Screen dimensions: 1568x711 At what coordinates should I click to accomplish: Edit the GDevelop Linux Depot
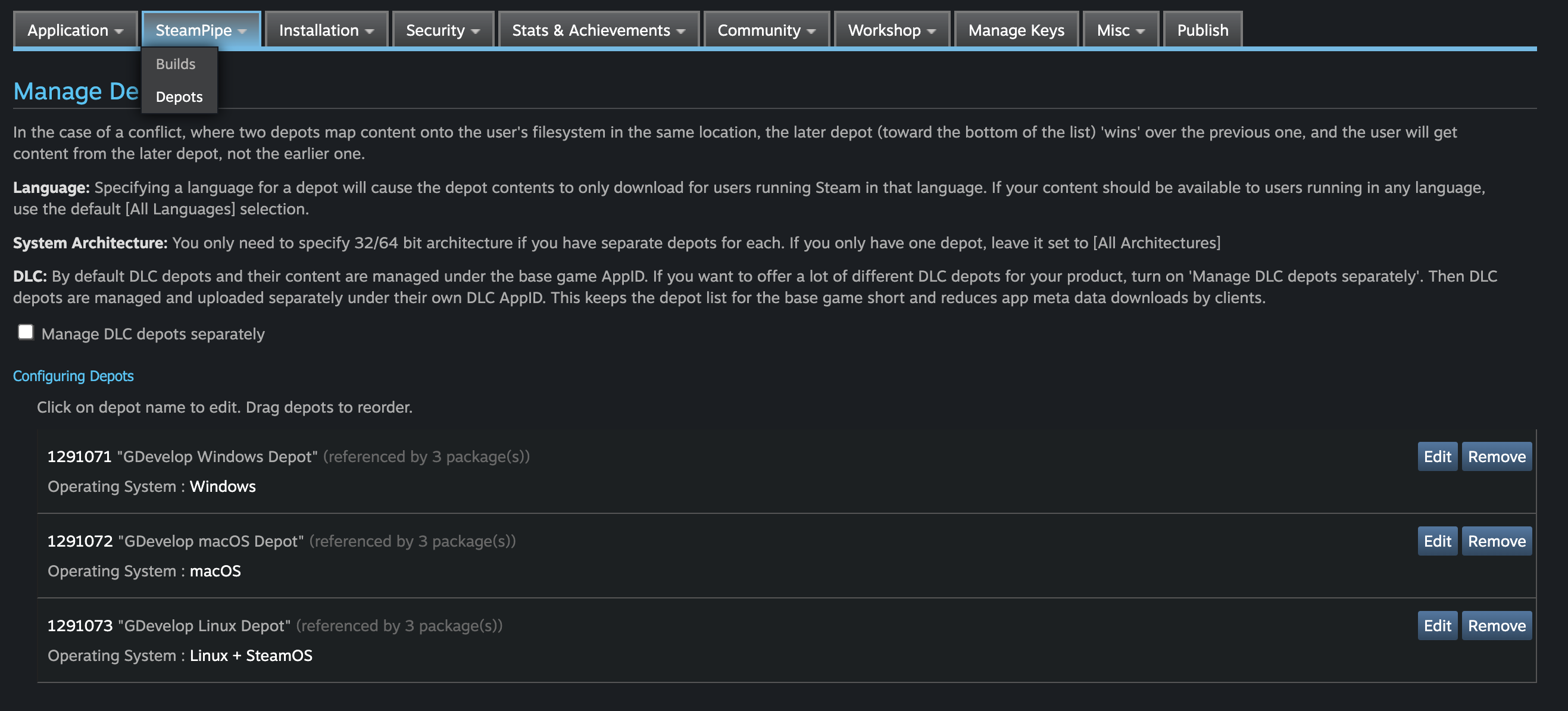click(x=1436, y=626)
